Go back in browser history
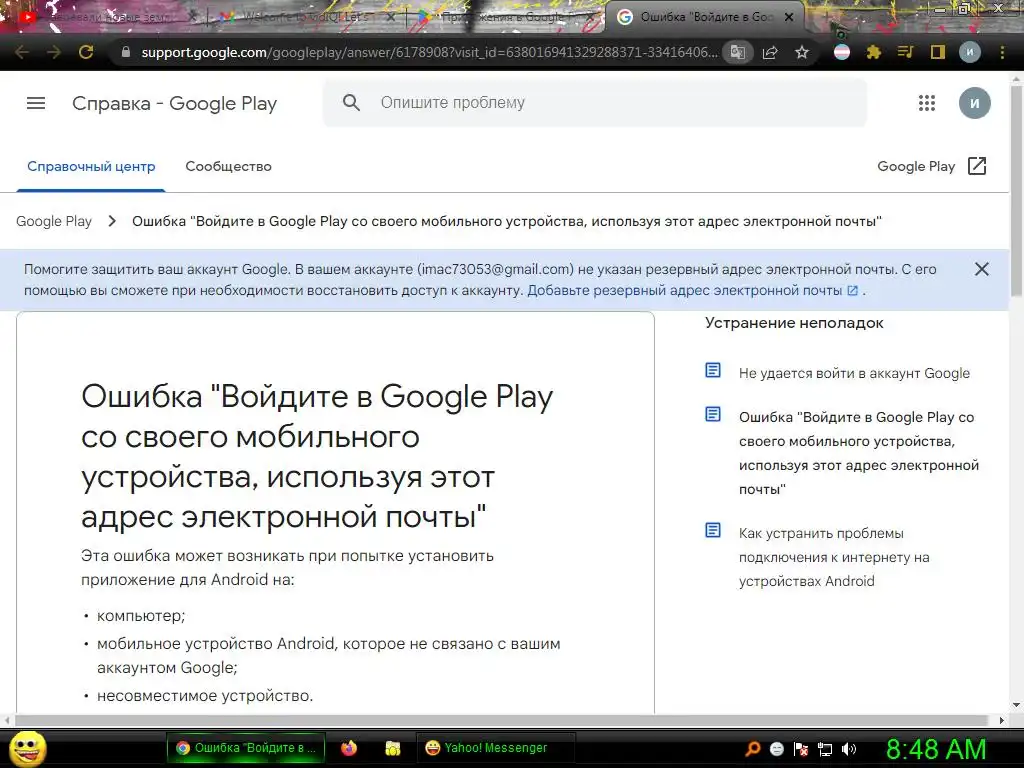This screenshot has height=768, width=1024. [x=22, y=52]
